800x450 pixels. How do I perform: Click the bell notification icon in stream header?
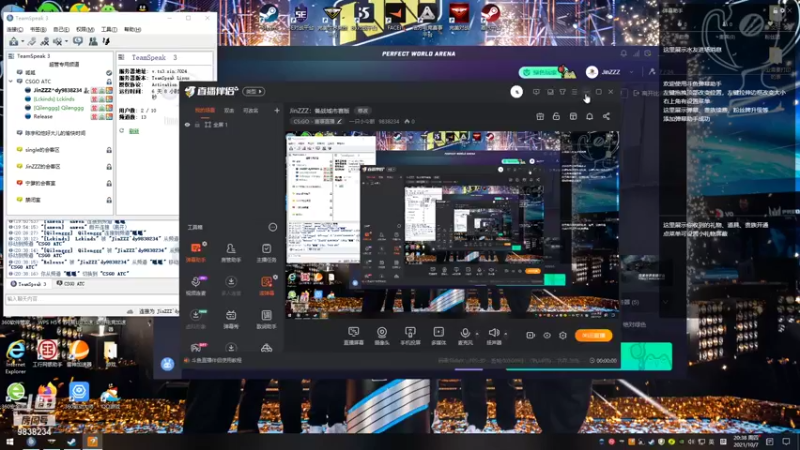tap(589, 116)
